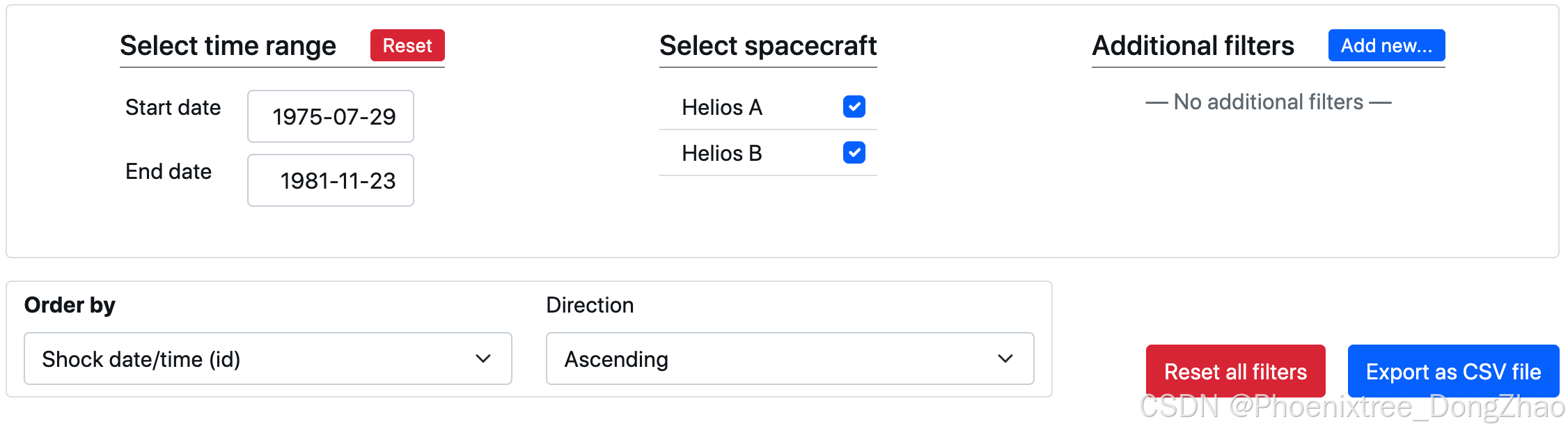
Task: Click the chevron arrow in Order by select
Action: point(483,359)
